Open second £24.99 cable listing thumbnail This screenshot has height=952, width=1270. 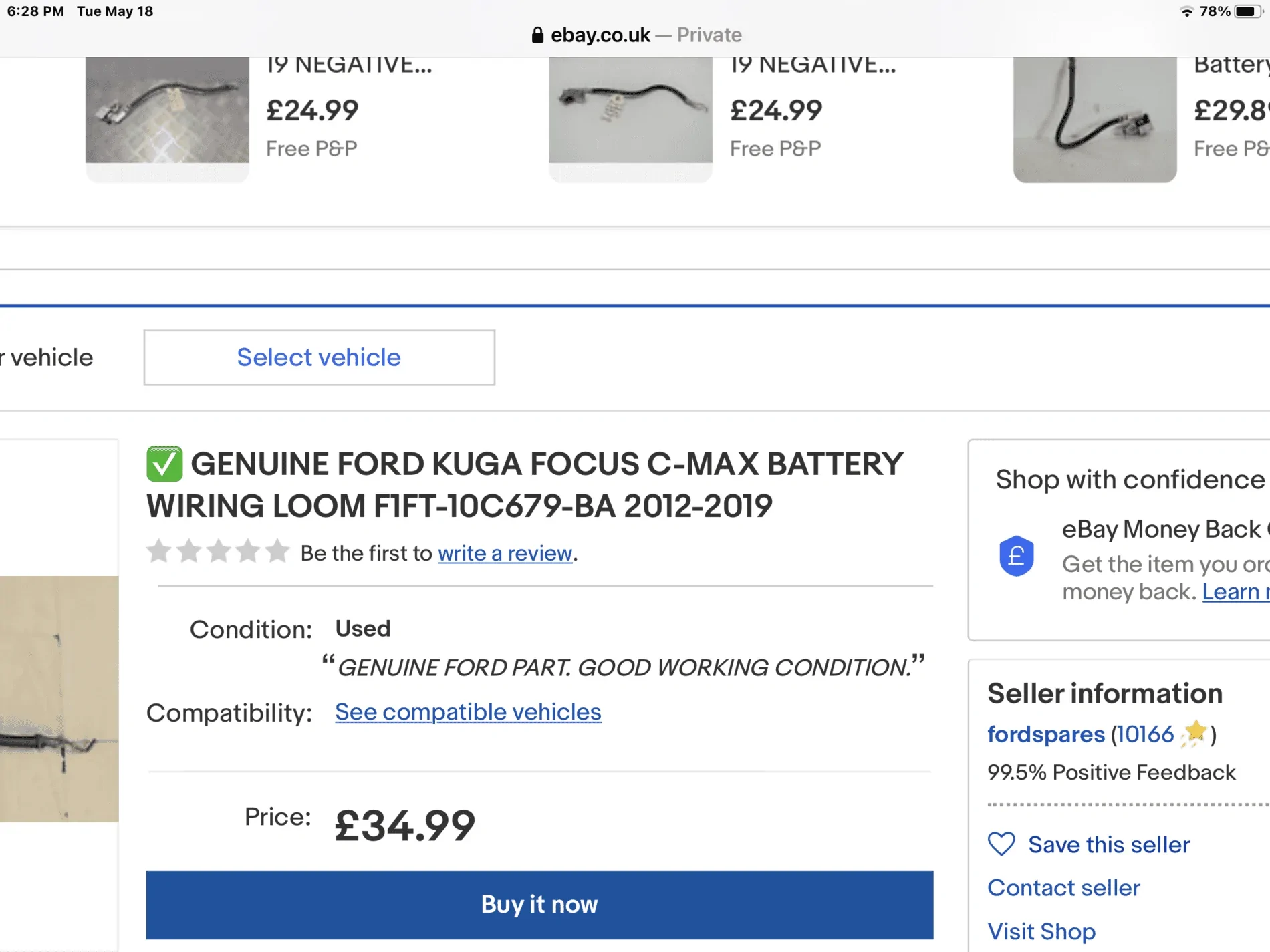(x=630, y=110)
